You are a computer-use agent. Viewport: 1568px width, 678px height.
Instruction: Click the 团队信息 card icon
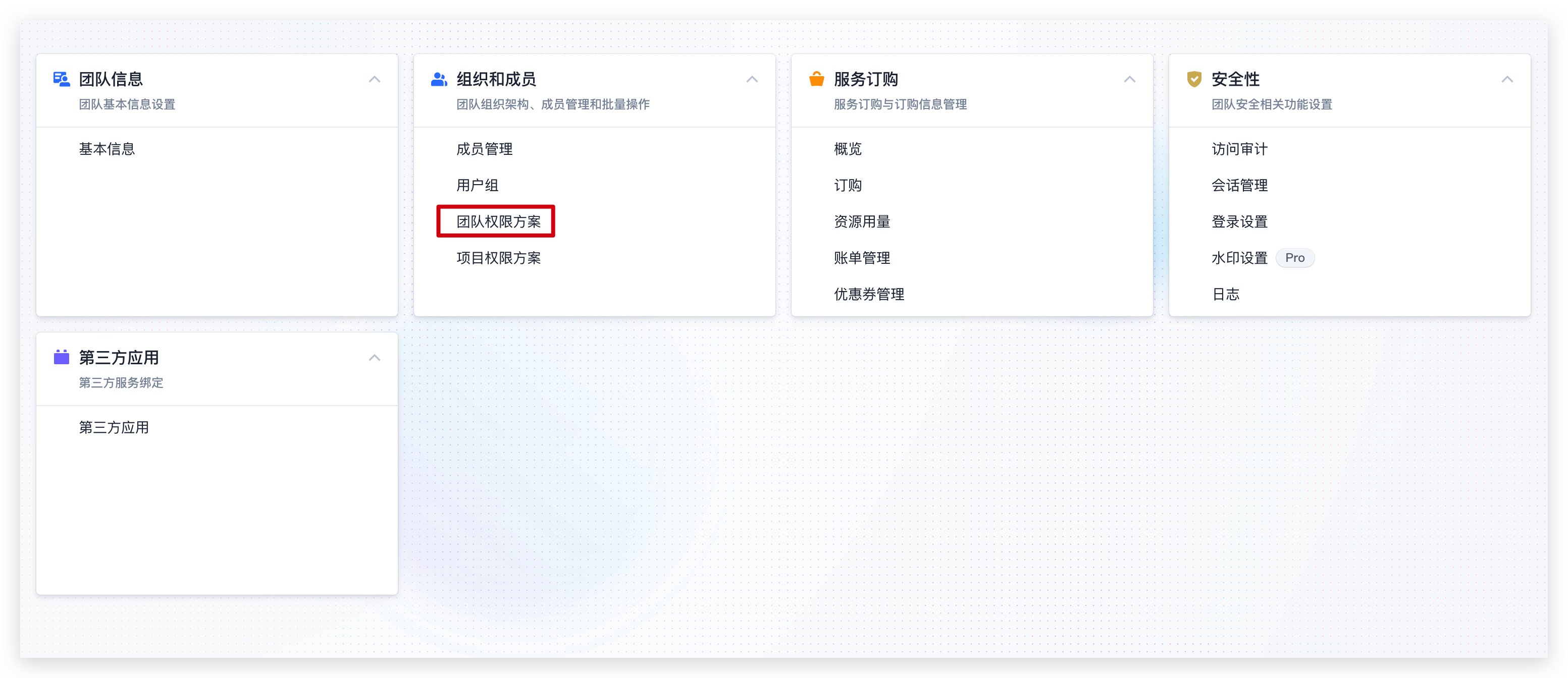coord(62,79)
